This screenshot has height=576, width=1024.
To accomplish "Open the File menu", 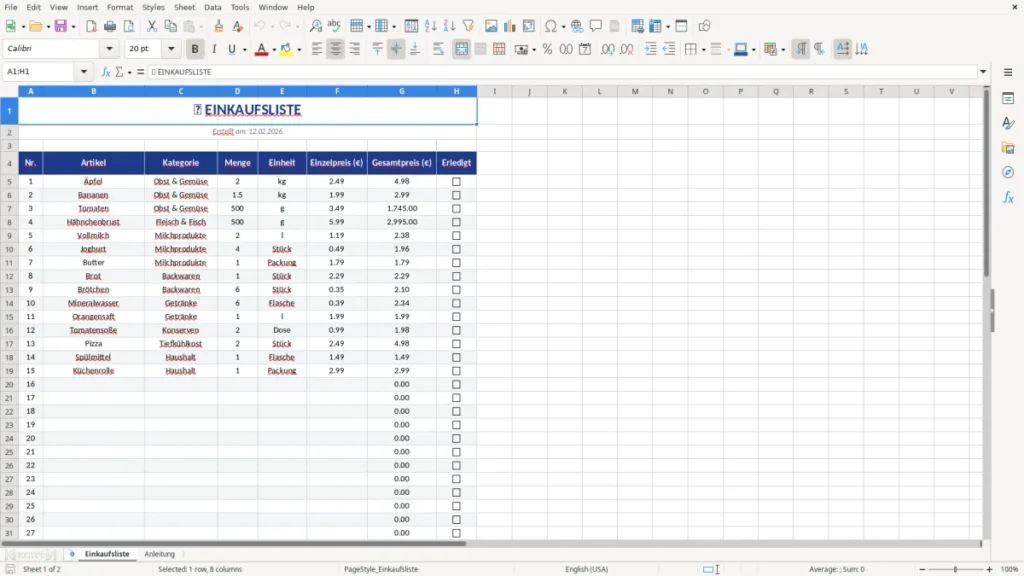I will point(11,7).
